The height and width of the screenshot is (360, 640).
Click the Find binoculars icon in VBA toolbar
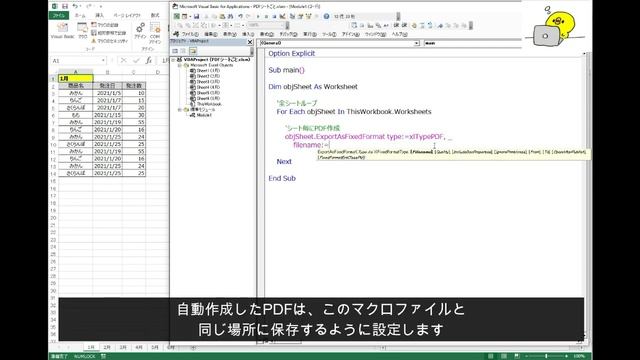(231, 16)
